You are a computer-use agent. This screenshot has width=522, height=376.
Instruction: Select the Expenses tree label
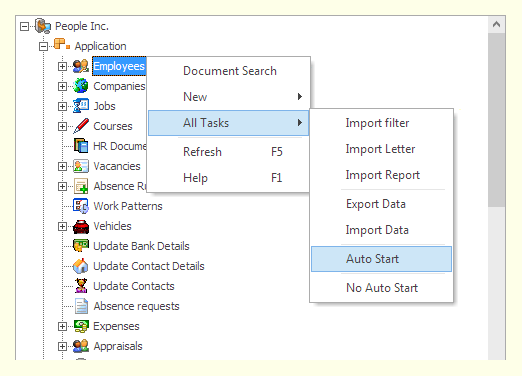pyautogui.click(x=116, y=326)
